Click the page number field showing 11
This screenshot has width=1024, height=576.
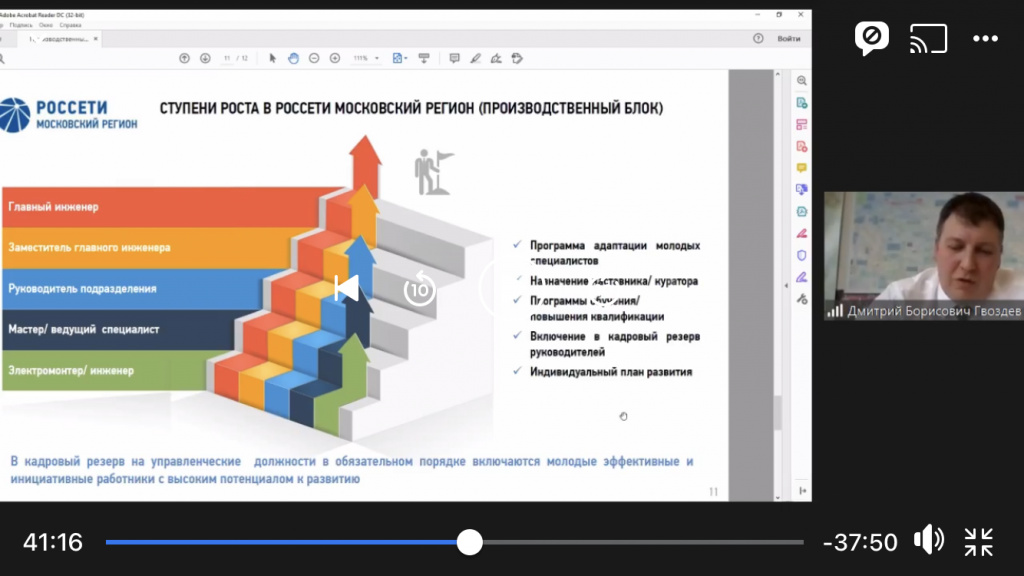[227, 58]
